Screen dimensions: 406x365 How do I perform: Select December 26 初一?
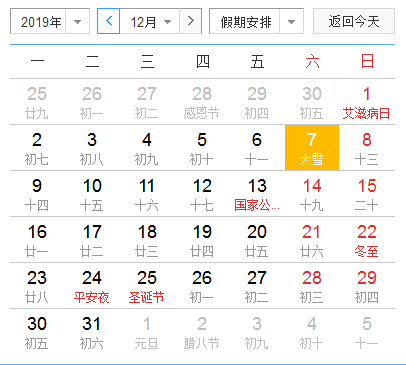(x=202, y=286)
